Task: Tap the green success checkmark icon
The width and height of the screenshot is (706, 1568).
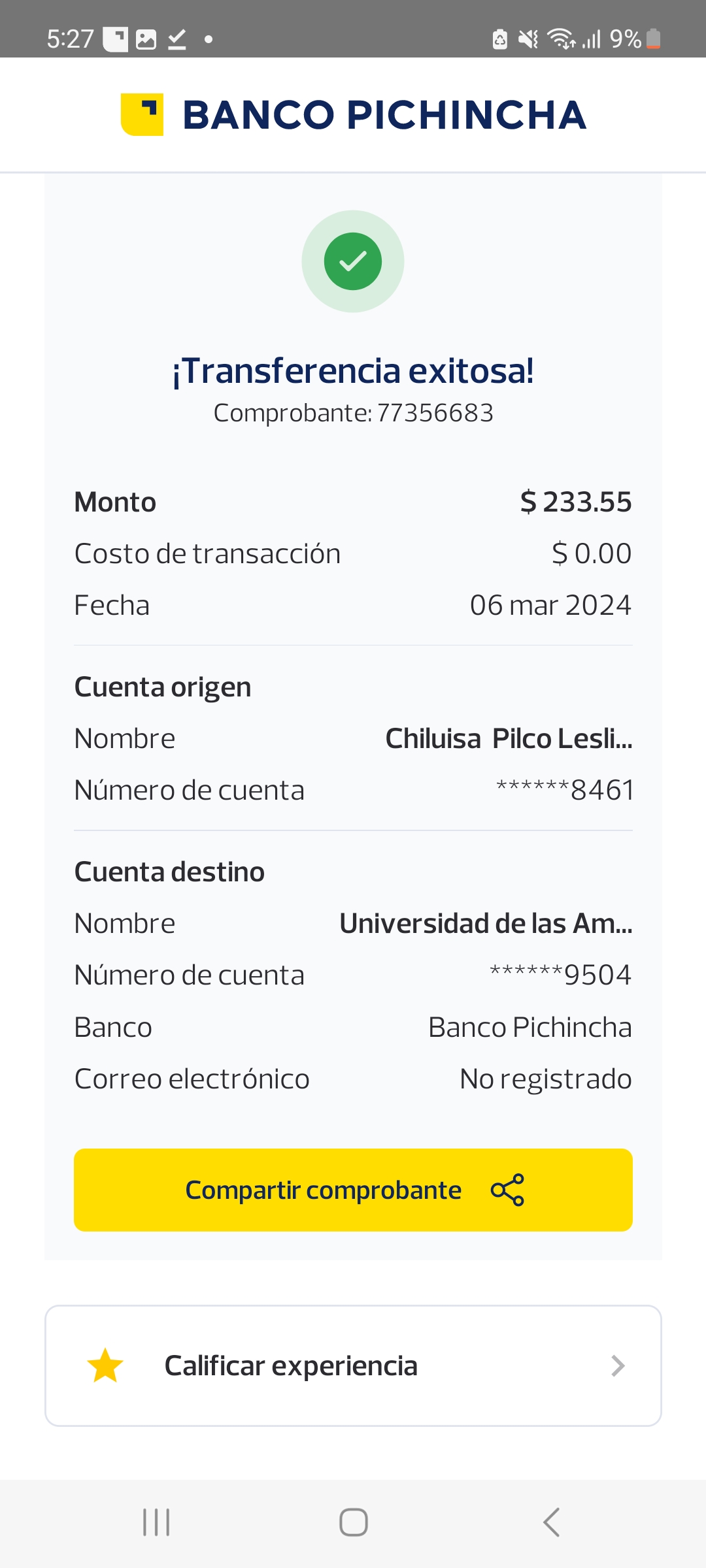Action: click(x=353, y=261)
